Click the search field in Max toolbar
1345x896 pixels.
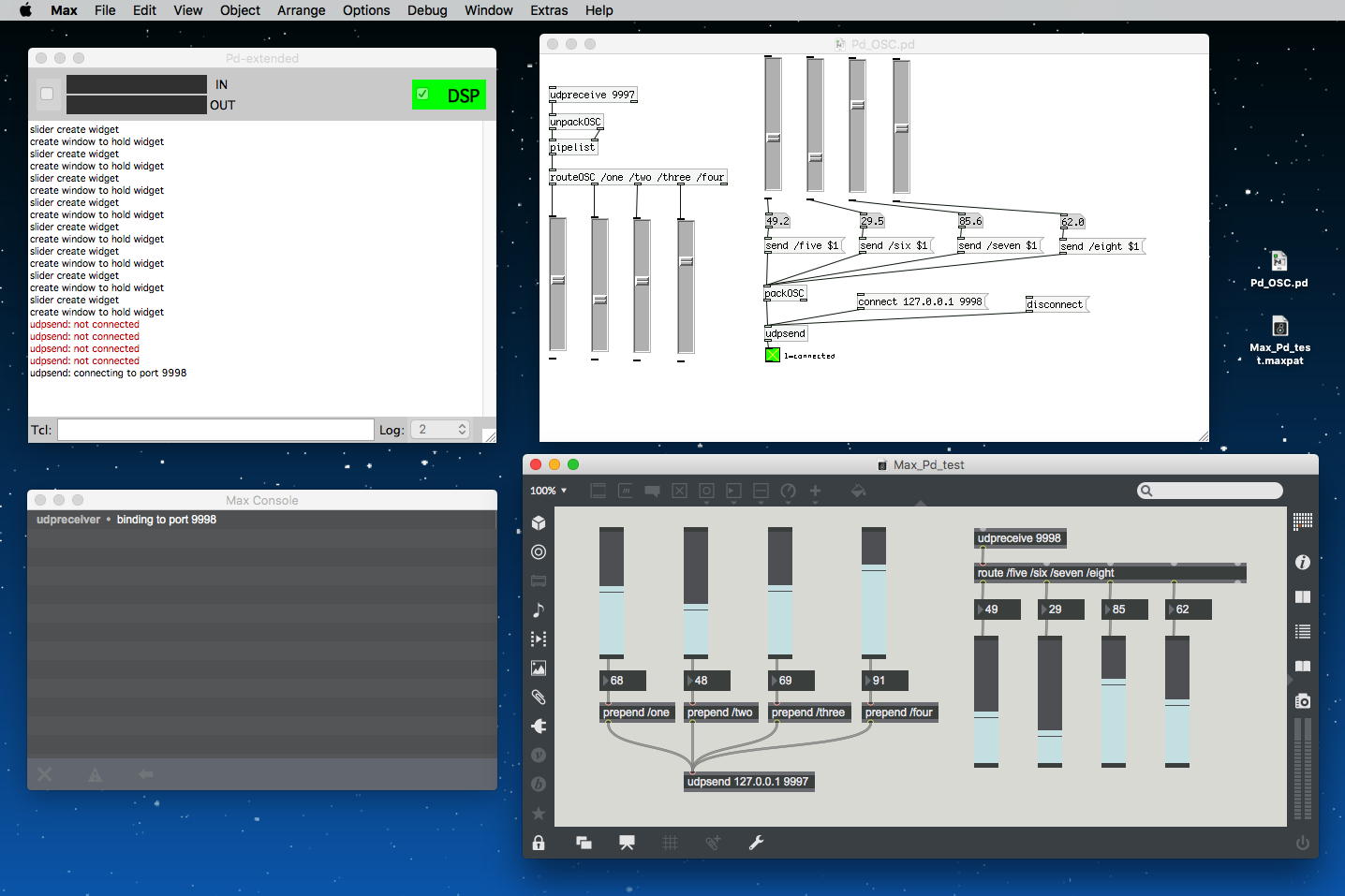pyautogui.click(x=1210, y=491)
